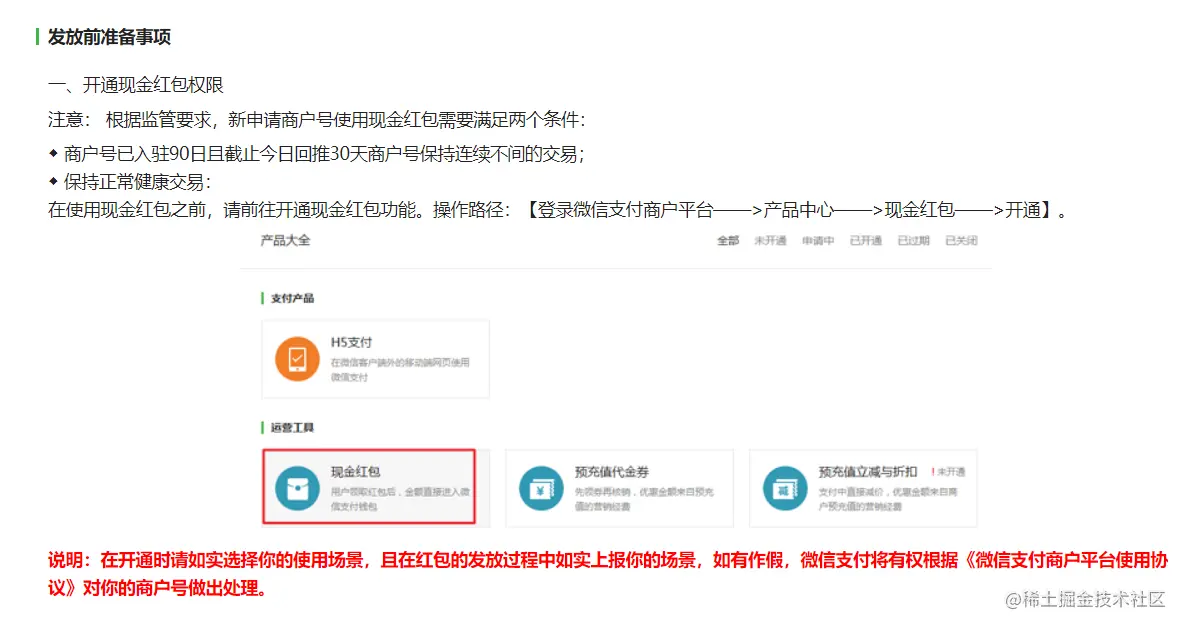The height and width of the screenshot is (629, 1185).
Task: Click the bullet line 保持正常健康交易
Action: click(x=130, y=182)
